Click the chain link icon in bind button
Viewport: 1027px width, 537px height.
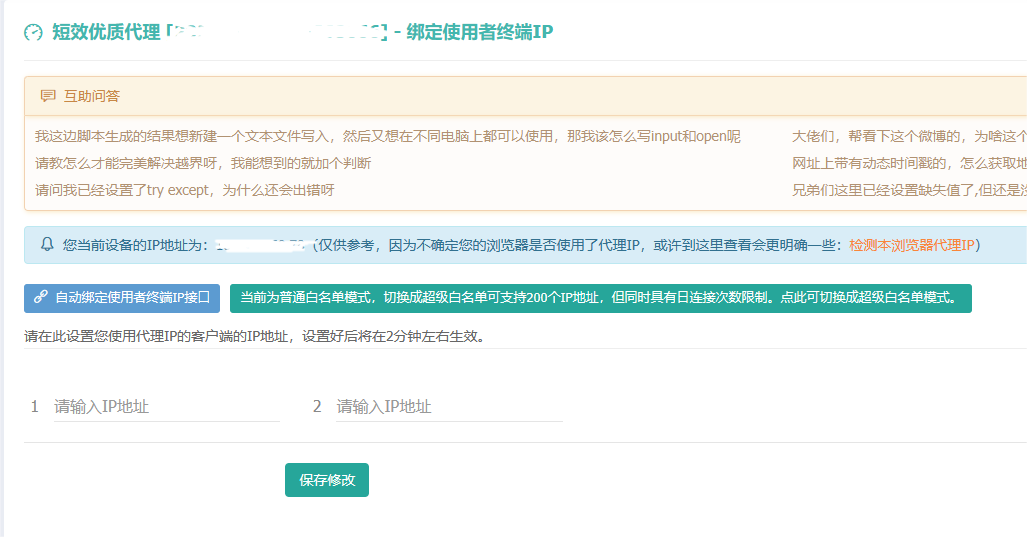(x=41, y=297)
